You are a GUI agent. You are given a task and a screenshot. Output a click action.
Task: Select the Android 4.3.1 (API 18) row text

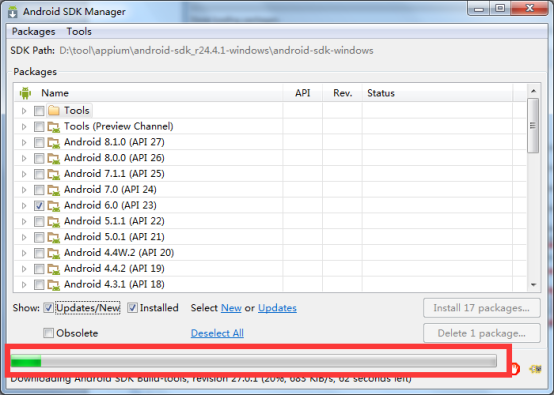click(x=114, y=284)
